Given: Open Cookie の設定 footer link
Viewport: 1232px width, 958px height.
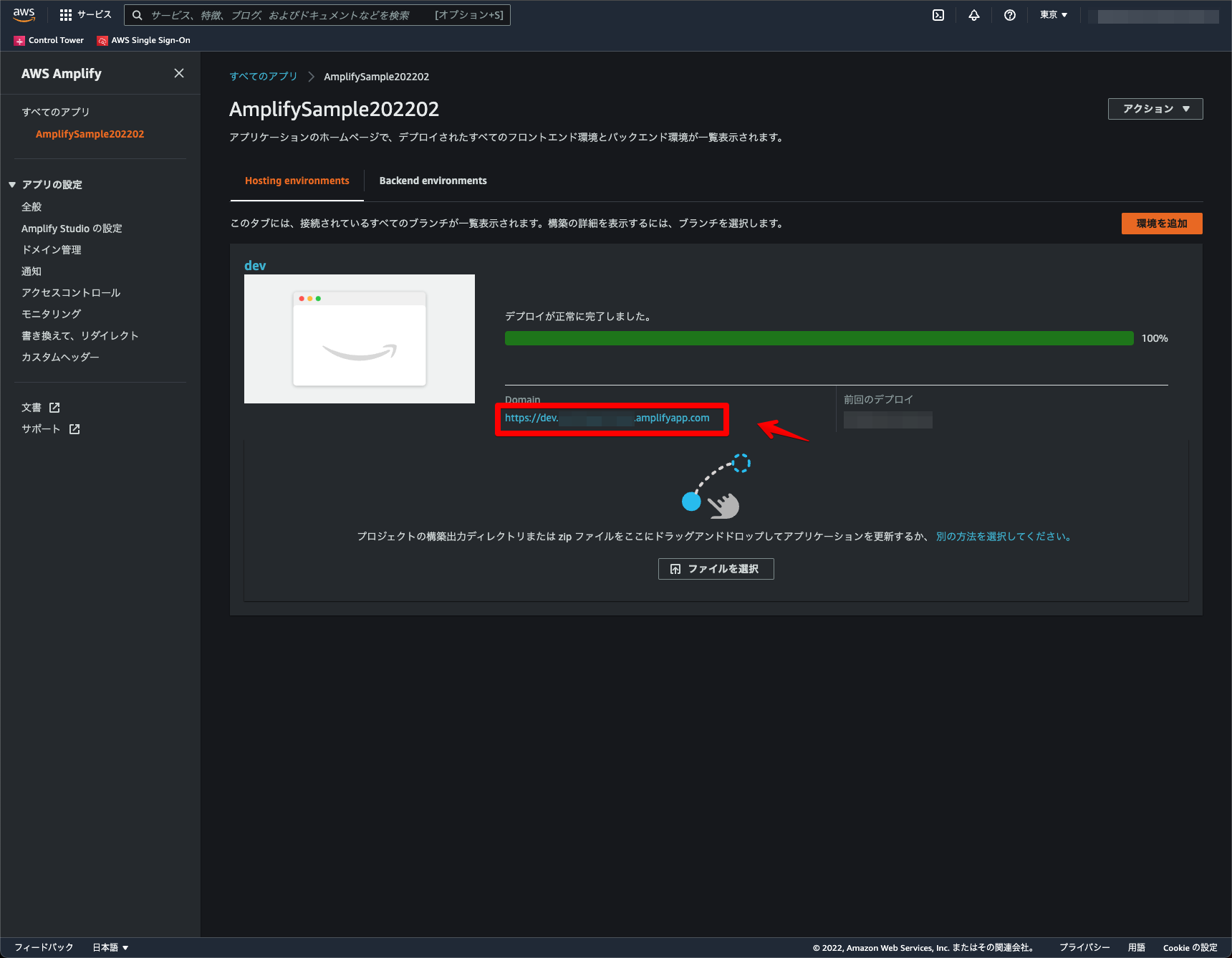Looking at the screenshot, I should coord(1190,947).
